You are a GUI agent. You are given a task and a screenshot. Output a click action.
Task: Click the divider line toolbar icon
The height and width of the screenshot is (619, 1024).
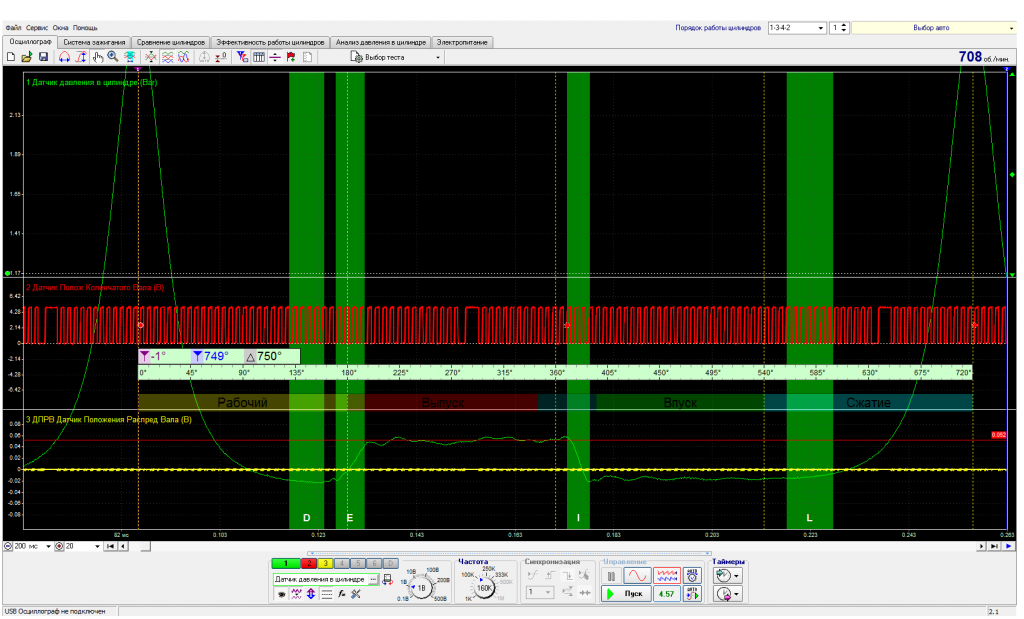coord(275,57)
